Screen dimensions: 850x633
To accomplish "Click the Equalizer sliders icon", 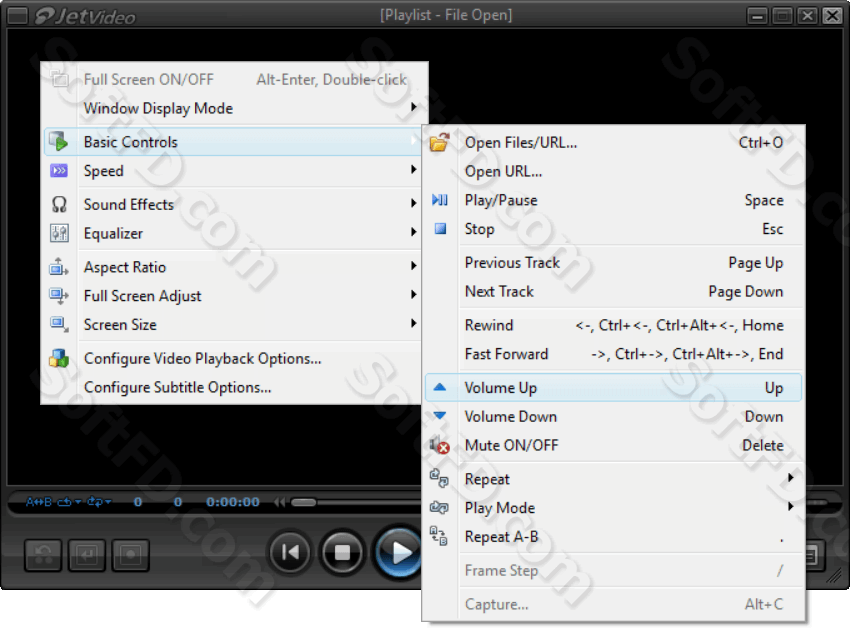I will [59, 233].
